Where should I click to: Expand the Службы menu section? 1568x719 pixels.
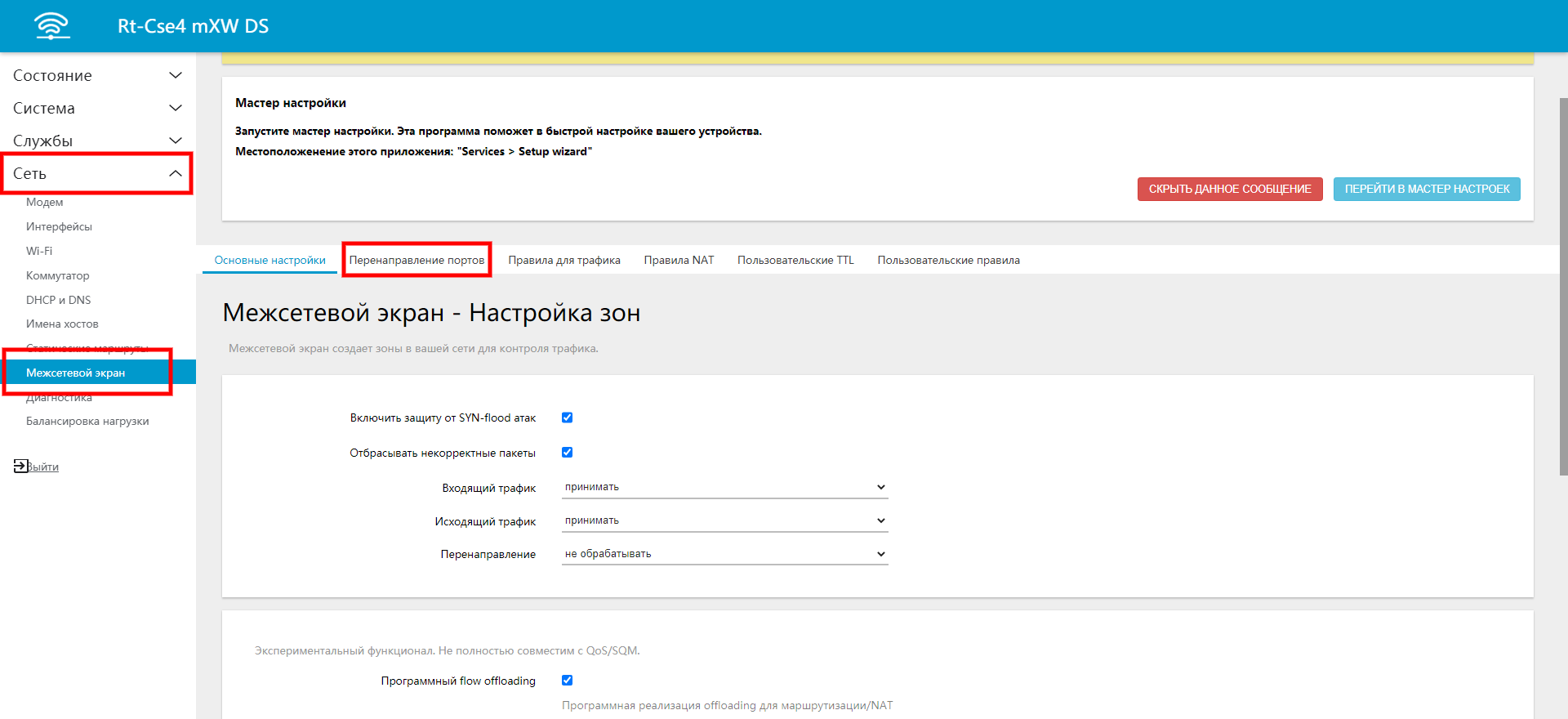(x=98, y=141)
